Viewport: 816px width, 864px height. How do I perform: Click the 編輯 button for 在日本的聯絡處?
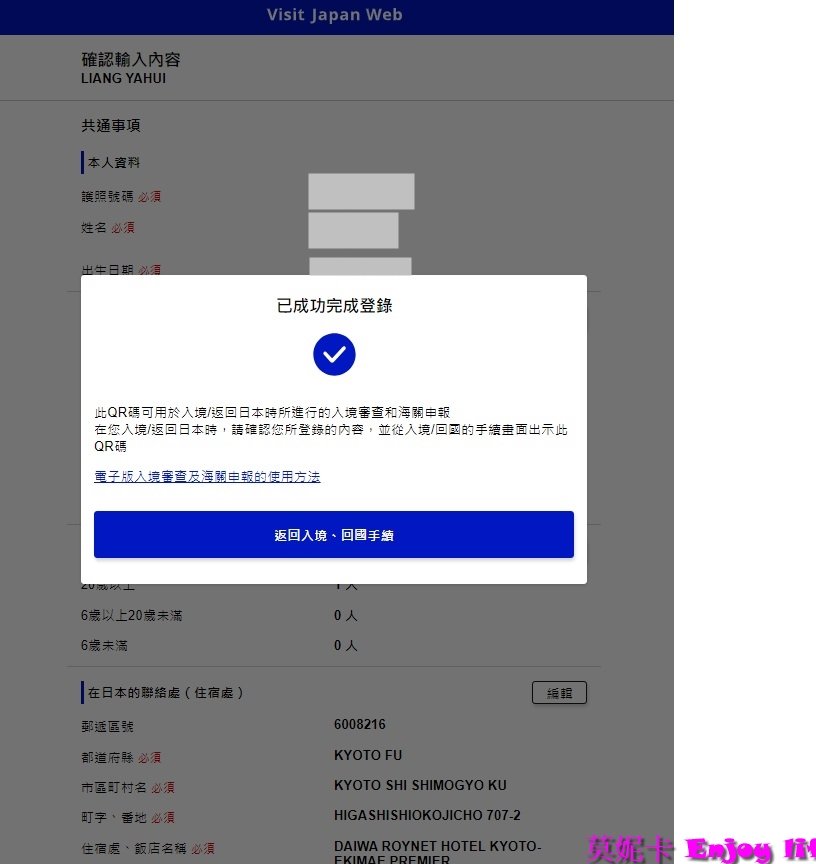[558, 693]
